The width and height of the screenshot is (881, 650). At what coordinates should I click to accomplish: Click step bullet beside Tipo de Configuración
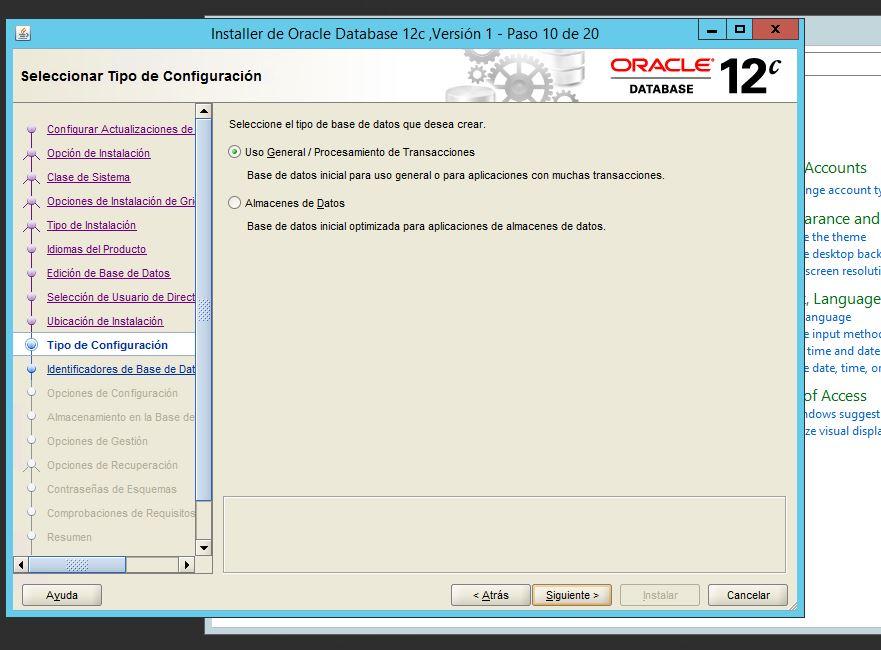click(x=31, y=345)
